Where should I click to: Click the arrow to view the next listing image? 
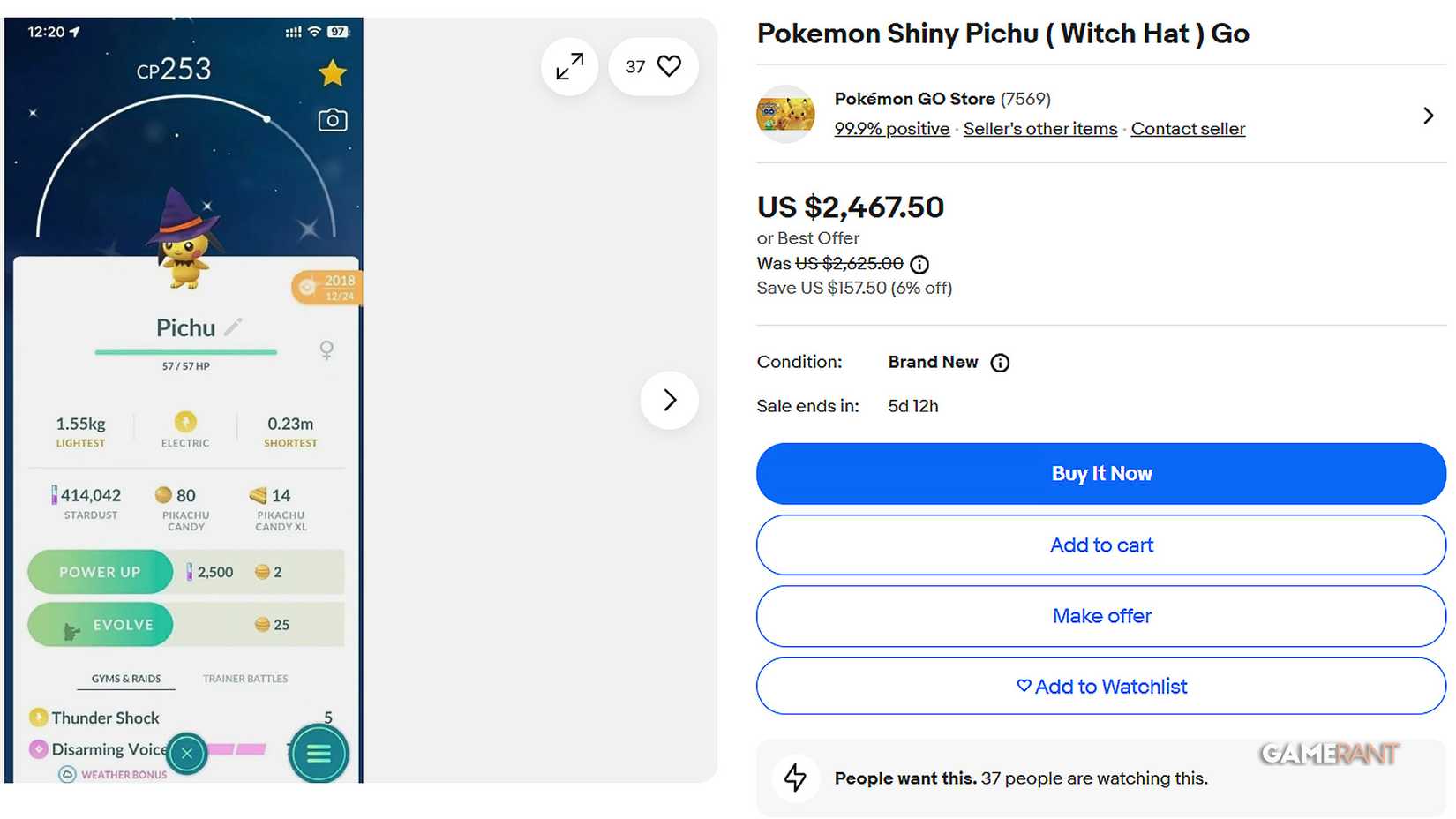coord(669,400)
